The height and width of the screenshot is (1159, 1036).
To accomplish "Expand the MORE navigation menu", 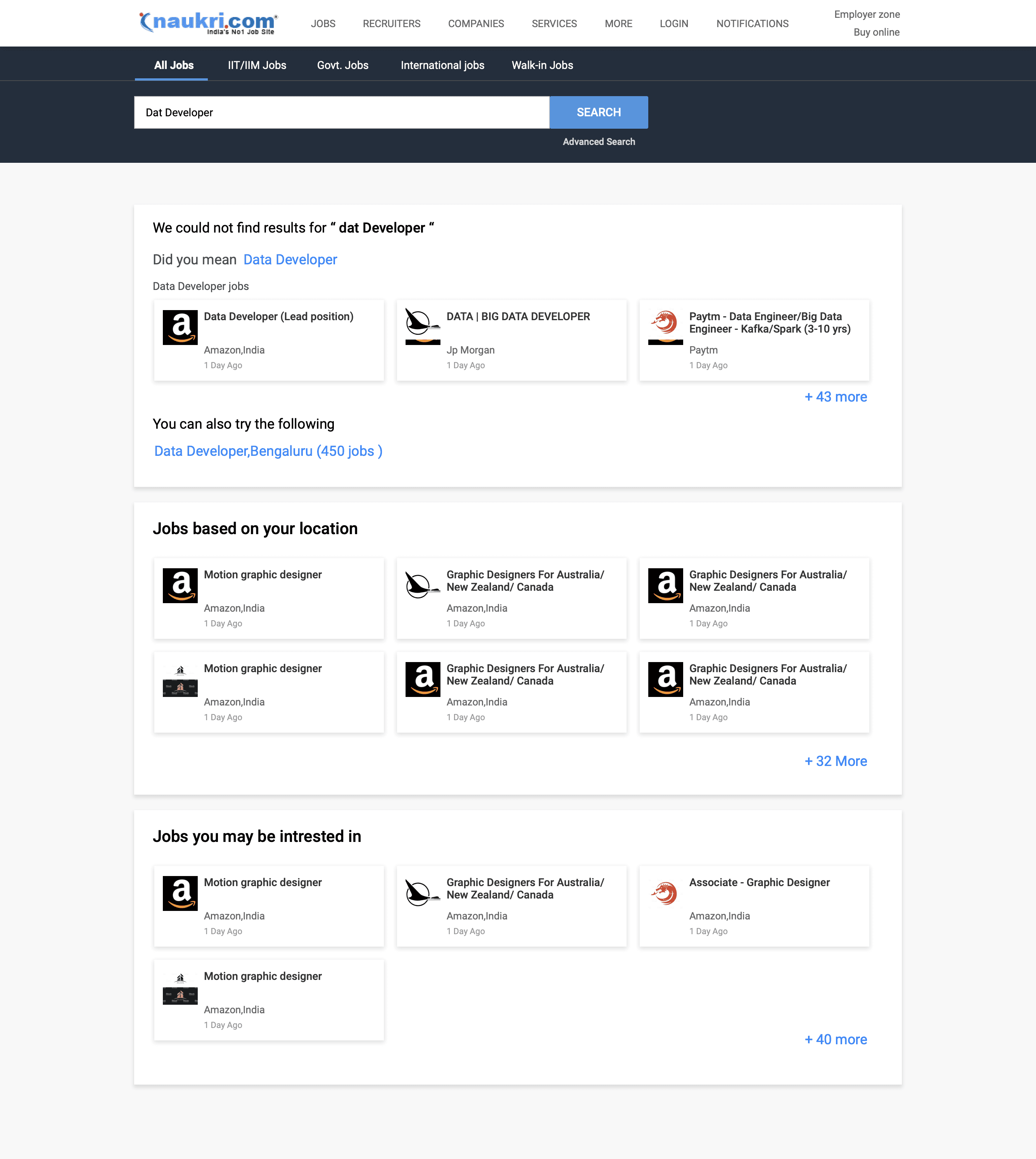I will coord(618,24).
